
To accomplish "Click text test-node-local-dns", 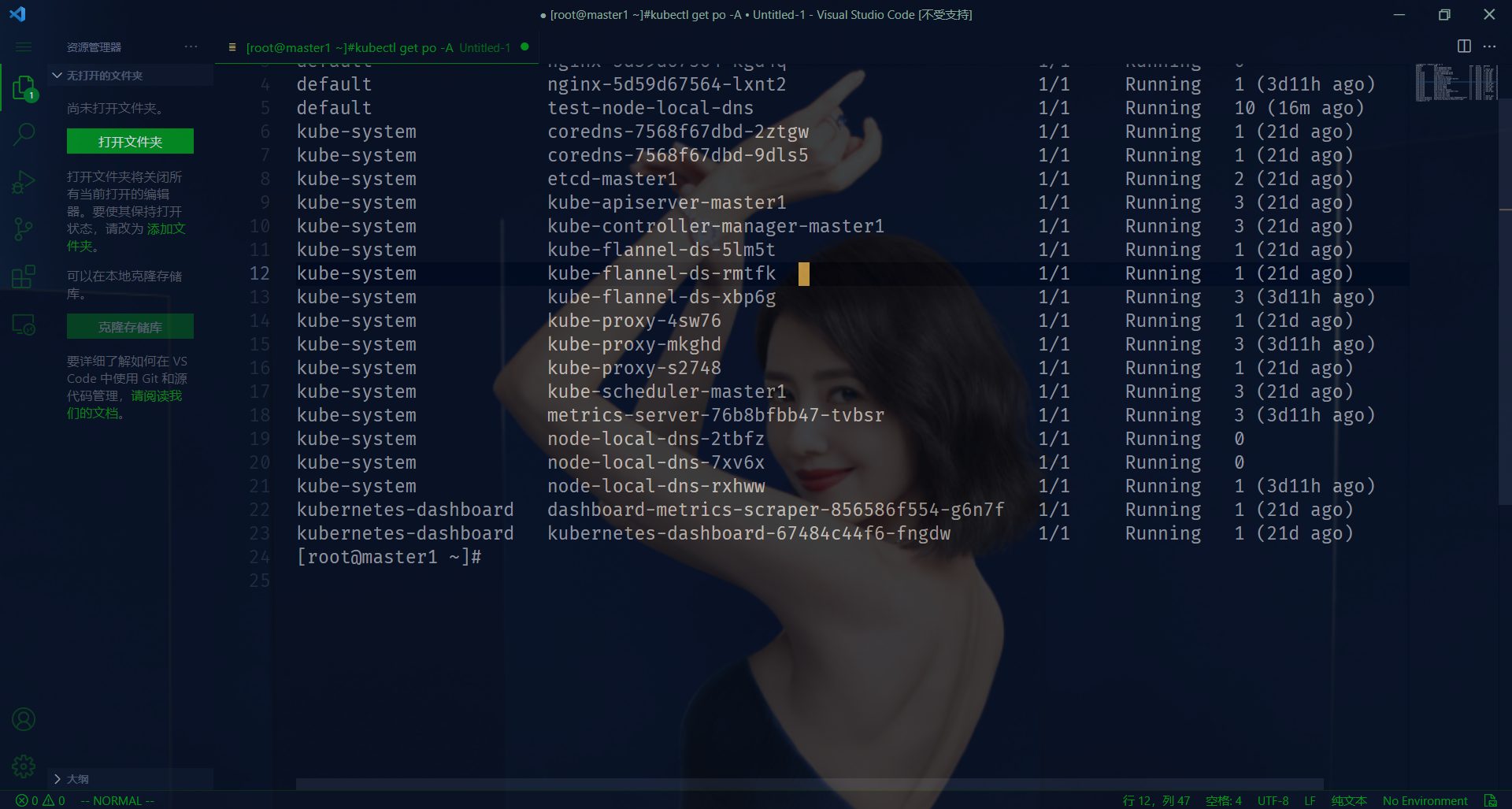I will tap(650, 108).
